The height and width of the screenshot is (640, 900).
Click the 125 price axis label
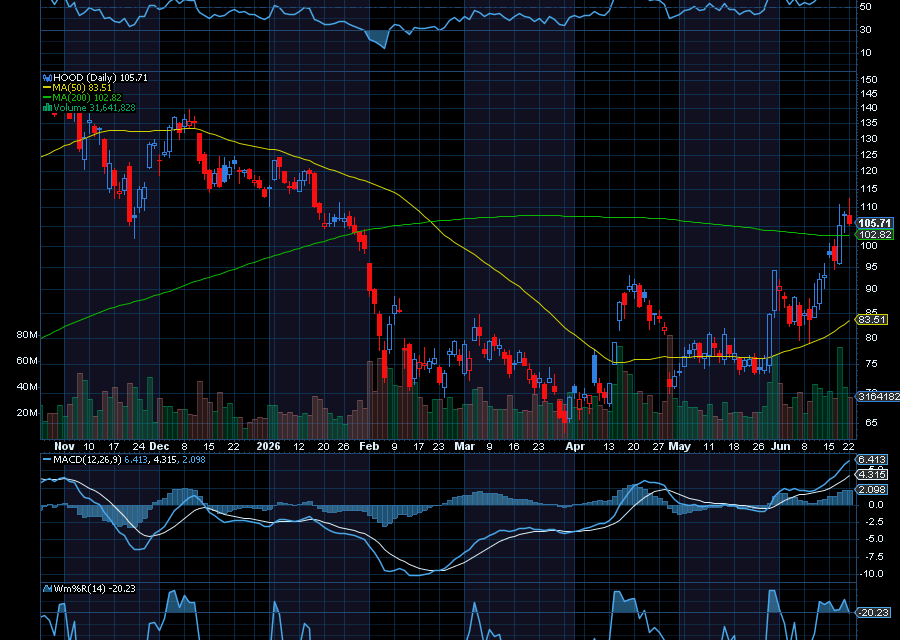(869, 155)
